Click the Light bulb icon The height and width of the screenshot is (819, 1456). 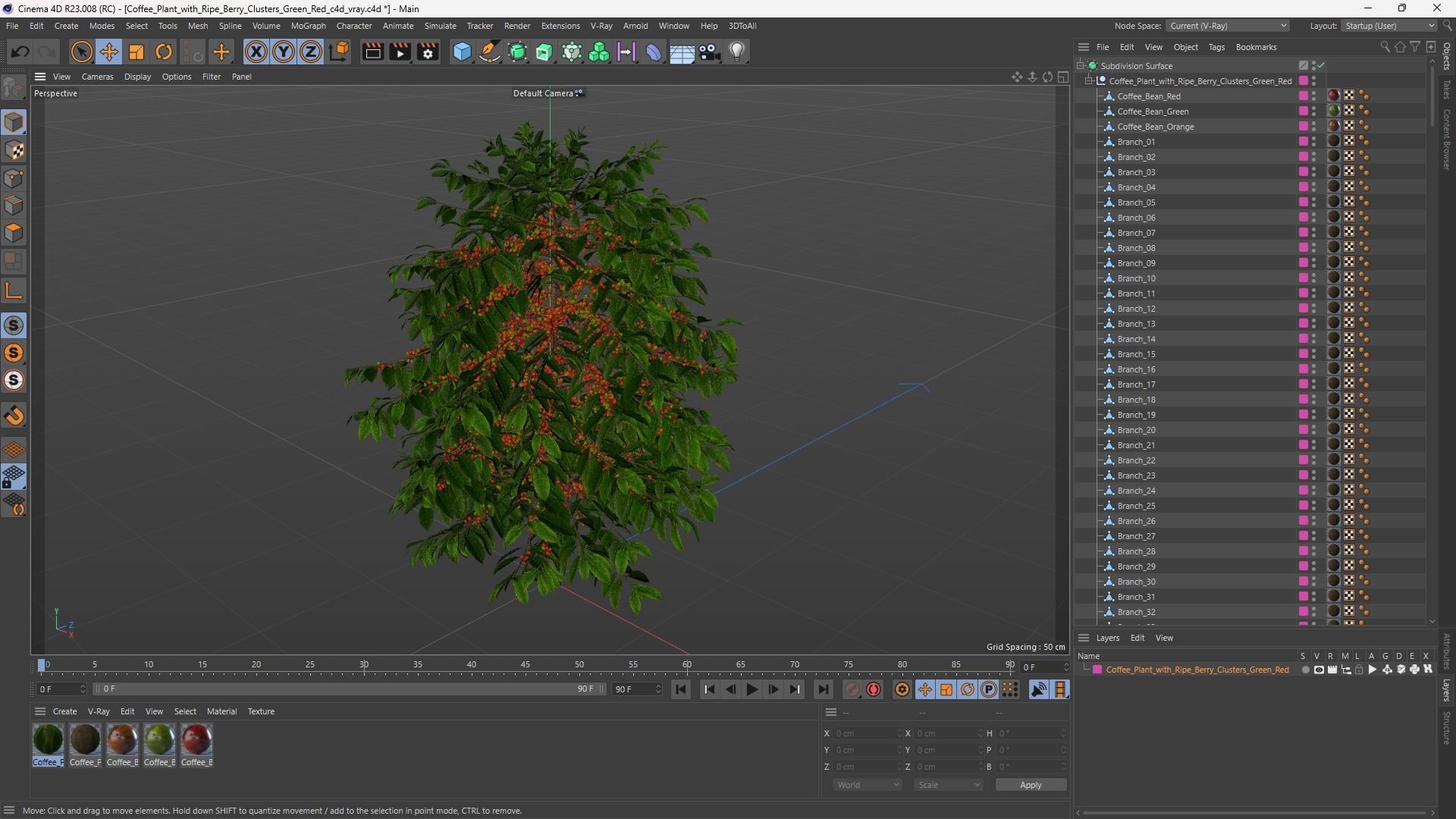click(x=737, y=52)
